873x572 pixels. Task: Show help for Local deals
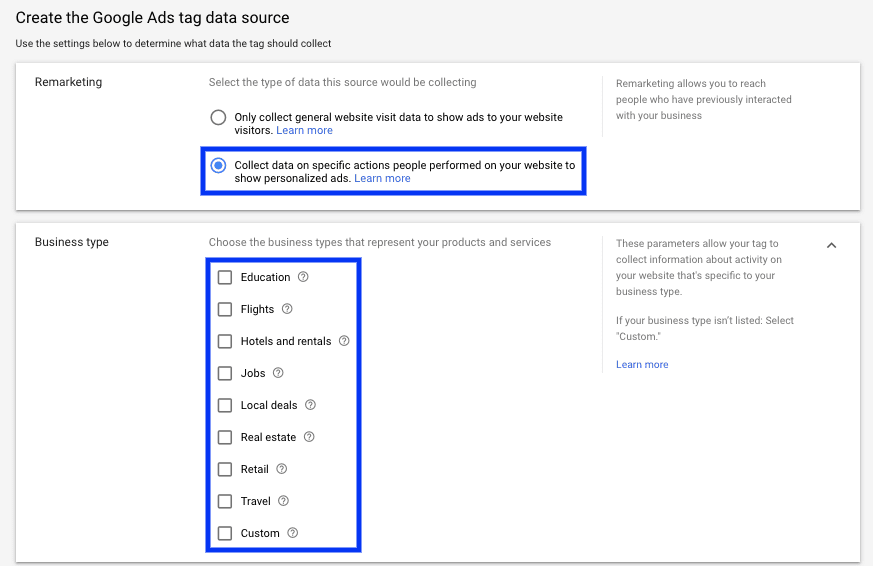point(310,405)
